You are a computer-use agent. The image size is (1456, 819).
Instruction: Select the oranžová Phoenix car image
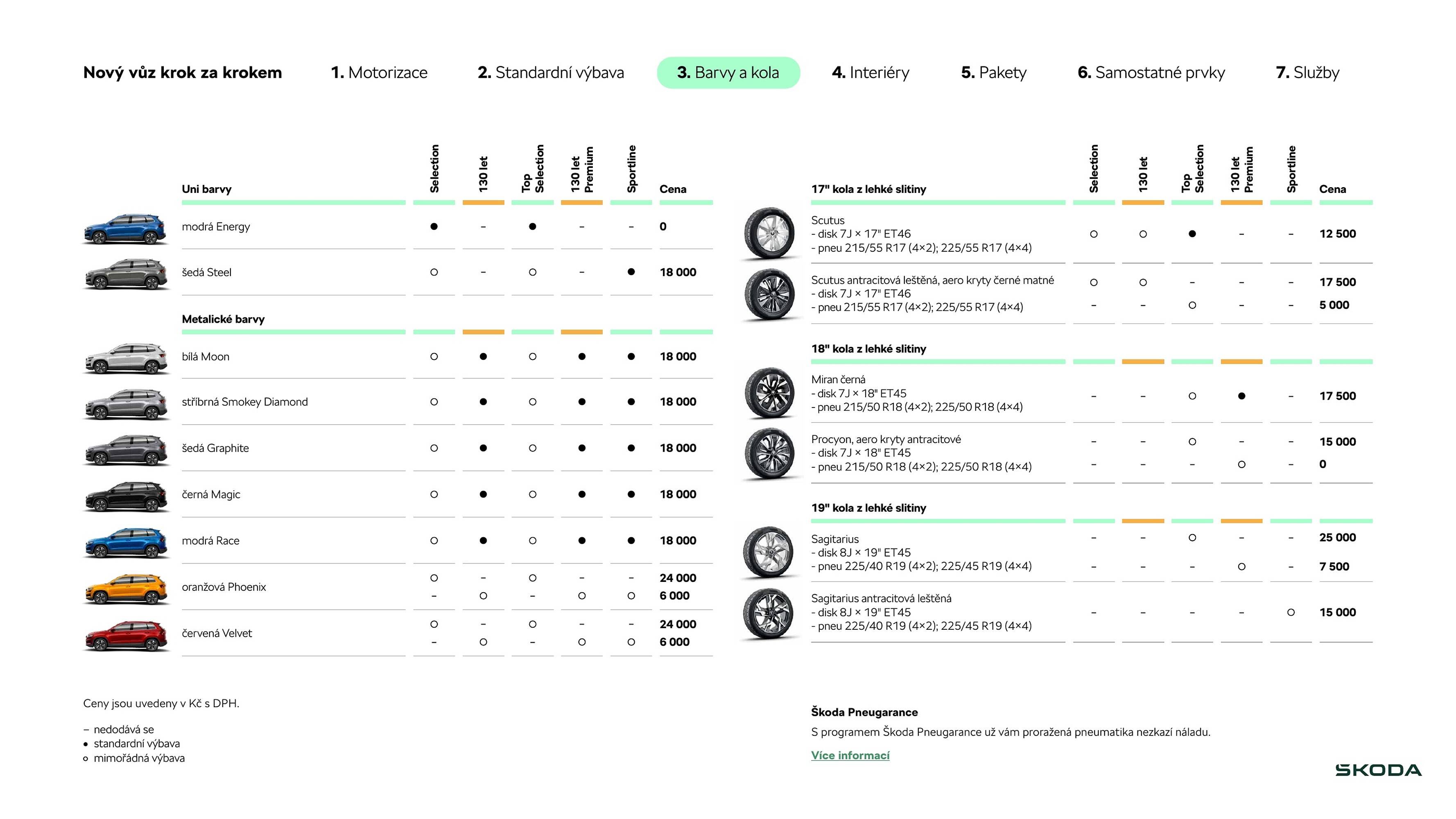[125, 589]
